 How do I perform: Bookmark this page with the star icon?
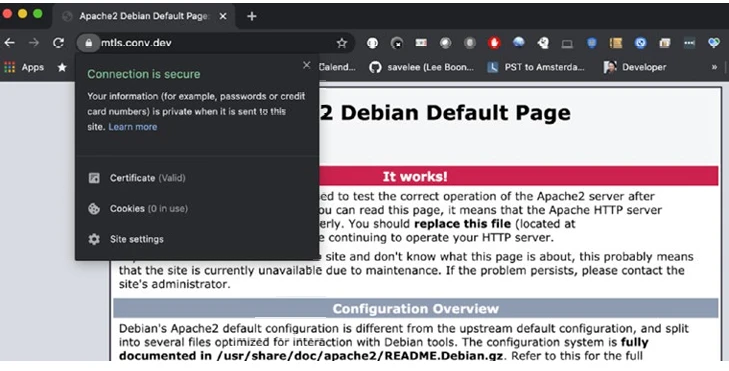[342, 43]
